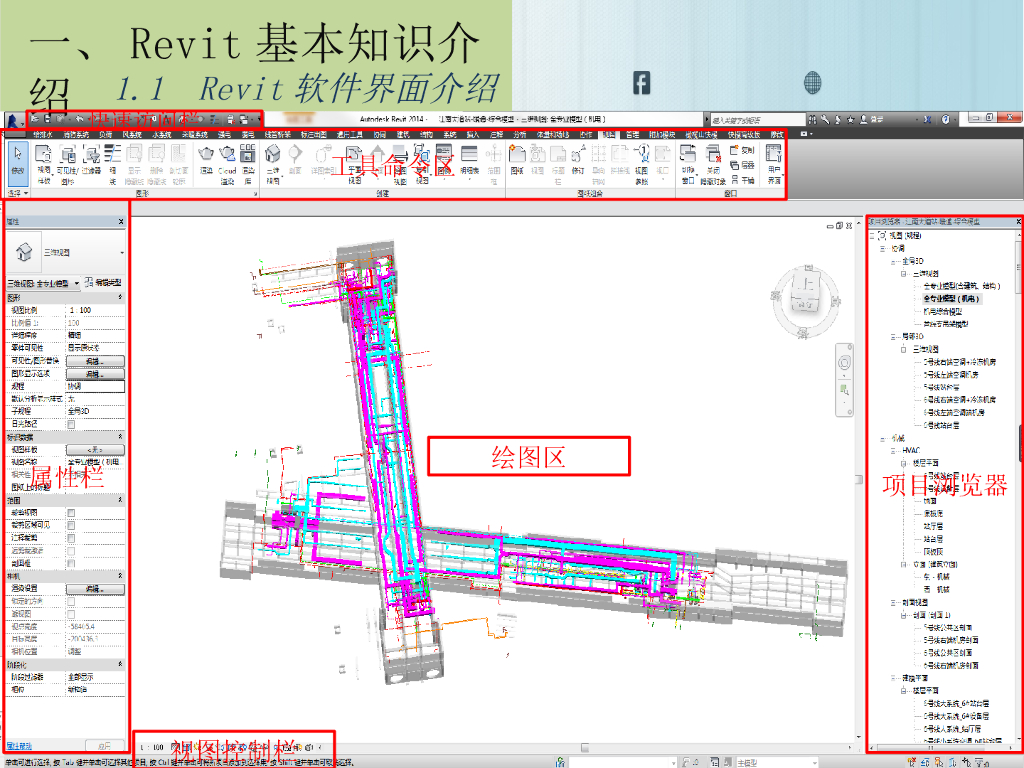The height and width of the screenshot is (768, 1024).
Task: Click the Switch Windows tool
Action: (688, 165)
